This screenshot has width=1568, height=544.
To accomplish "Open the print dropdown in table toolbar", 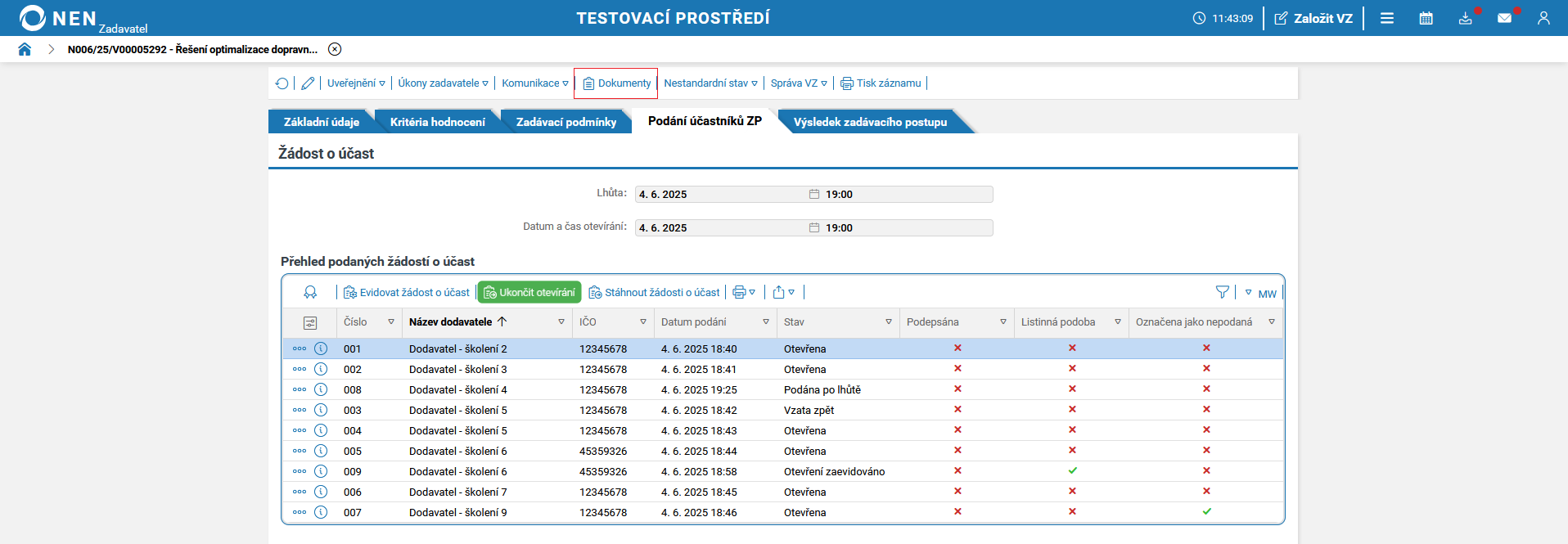I will [744, 292].
